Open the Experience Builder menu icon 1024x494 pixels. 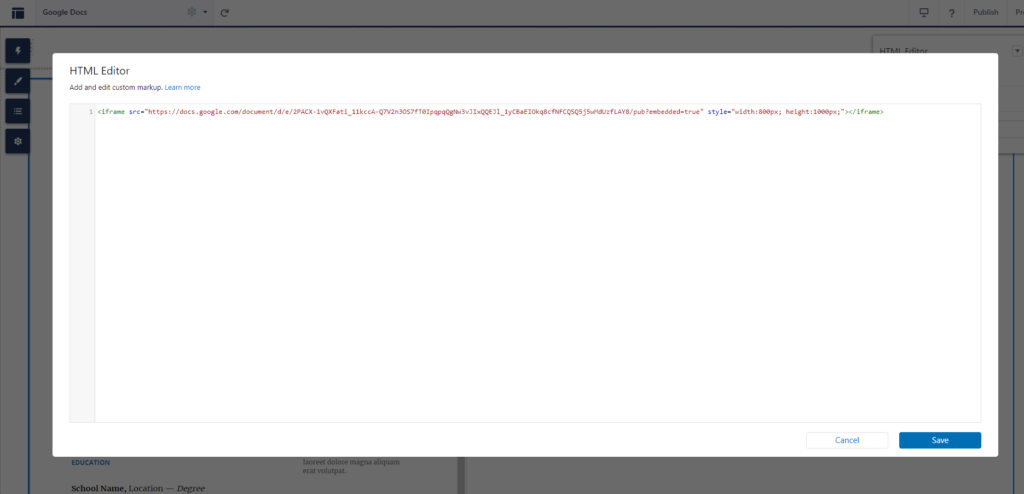[18, 12]
